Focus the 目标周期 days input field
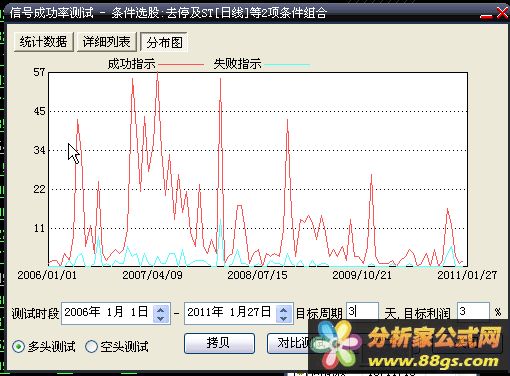This screenshot has width=510, height=376. 362,311
